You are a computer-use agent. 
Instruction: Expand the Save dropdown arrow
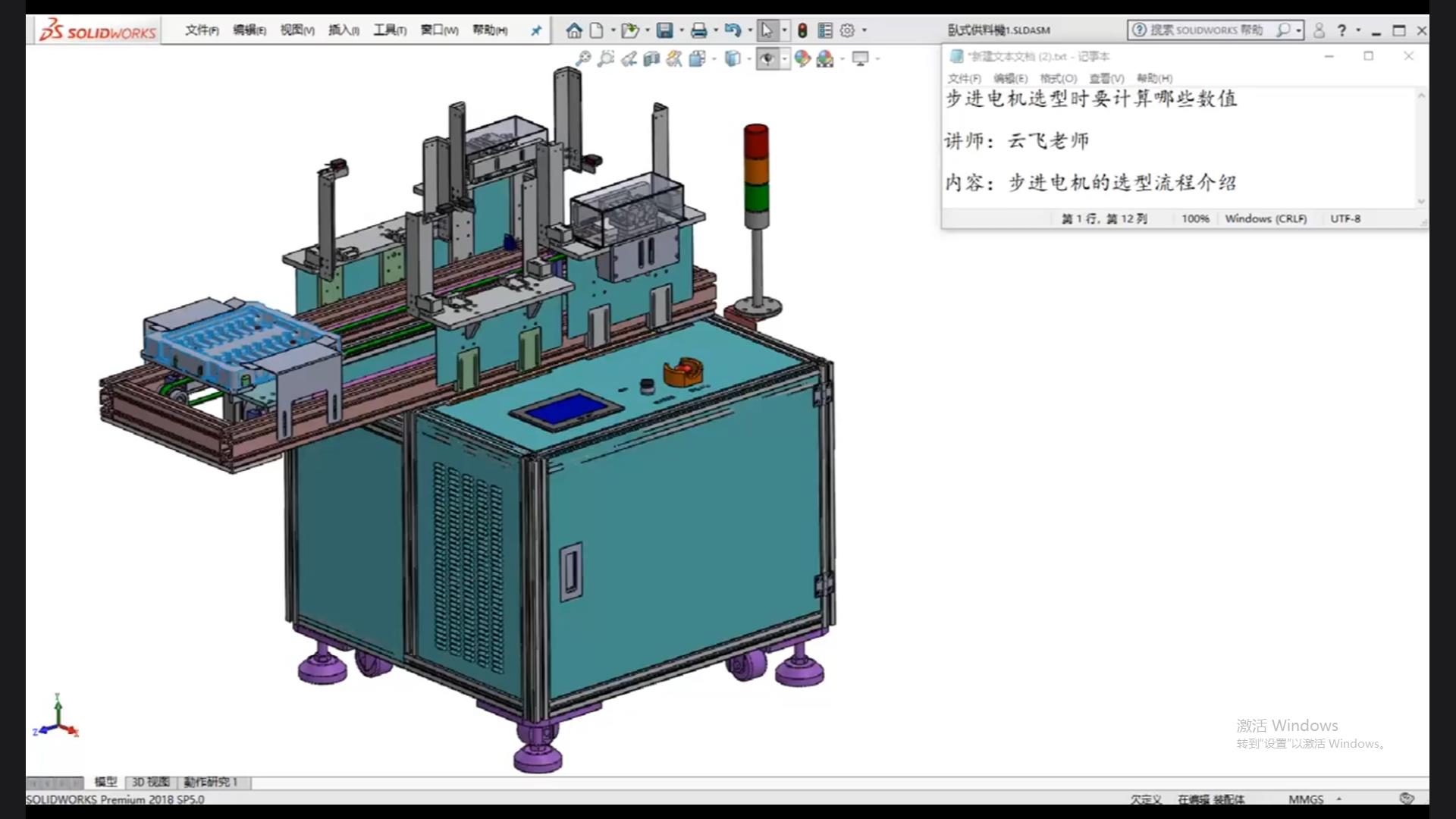(681, 30)
